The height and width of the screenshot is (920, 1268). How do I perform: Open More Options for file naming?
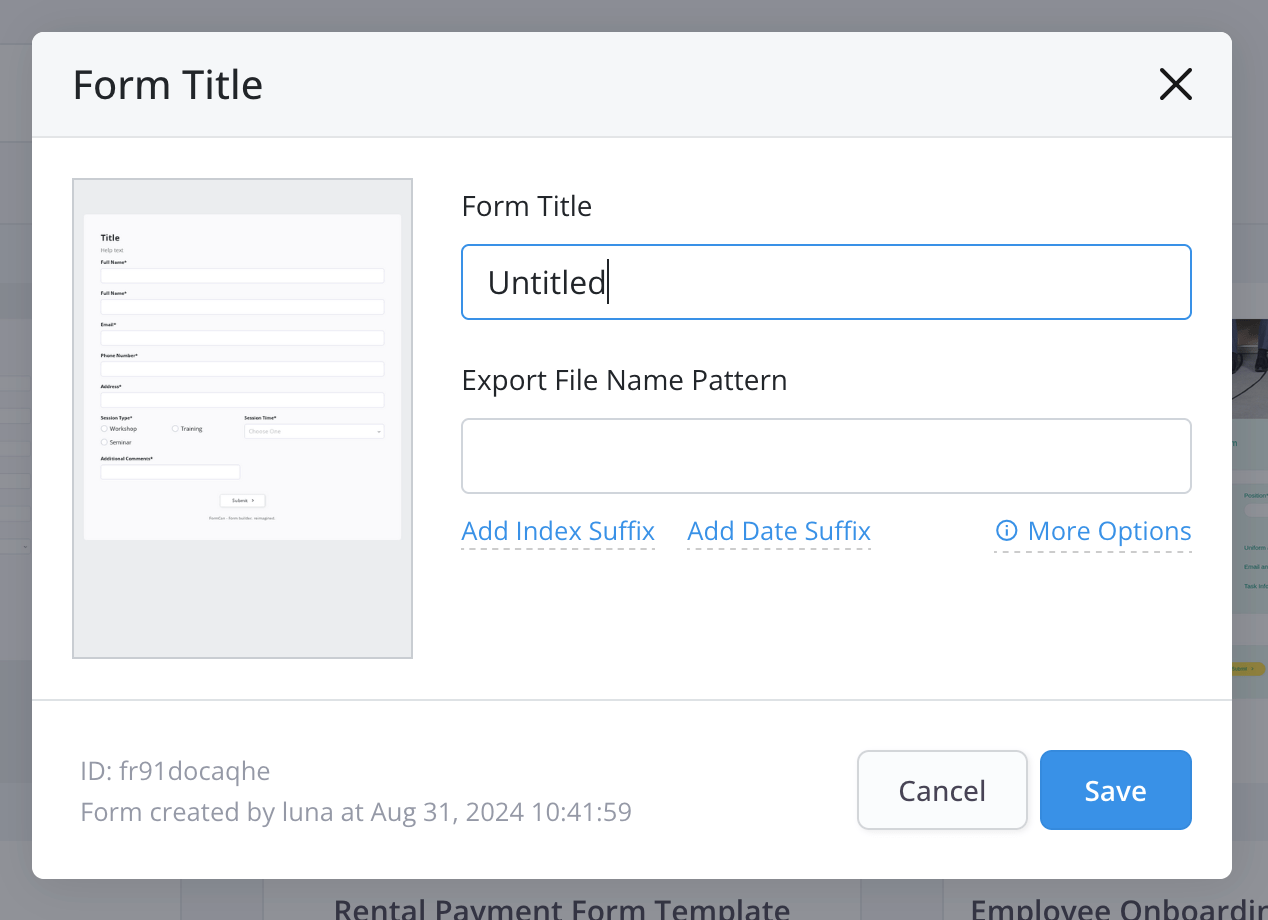coord(1109,531)
